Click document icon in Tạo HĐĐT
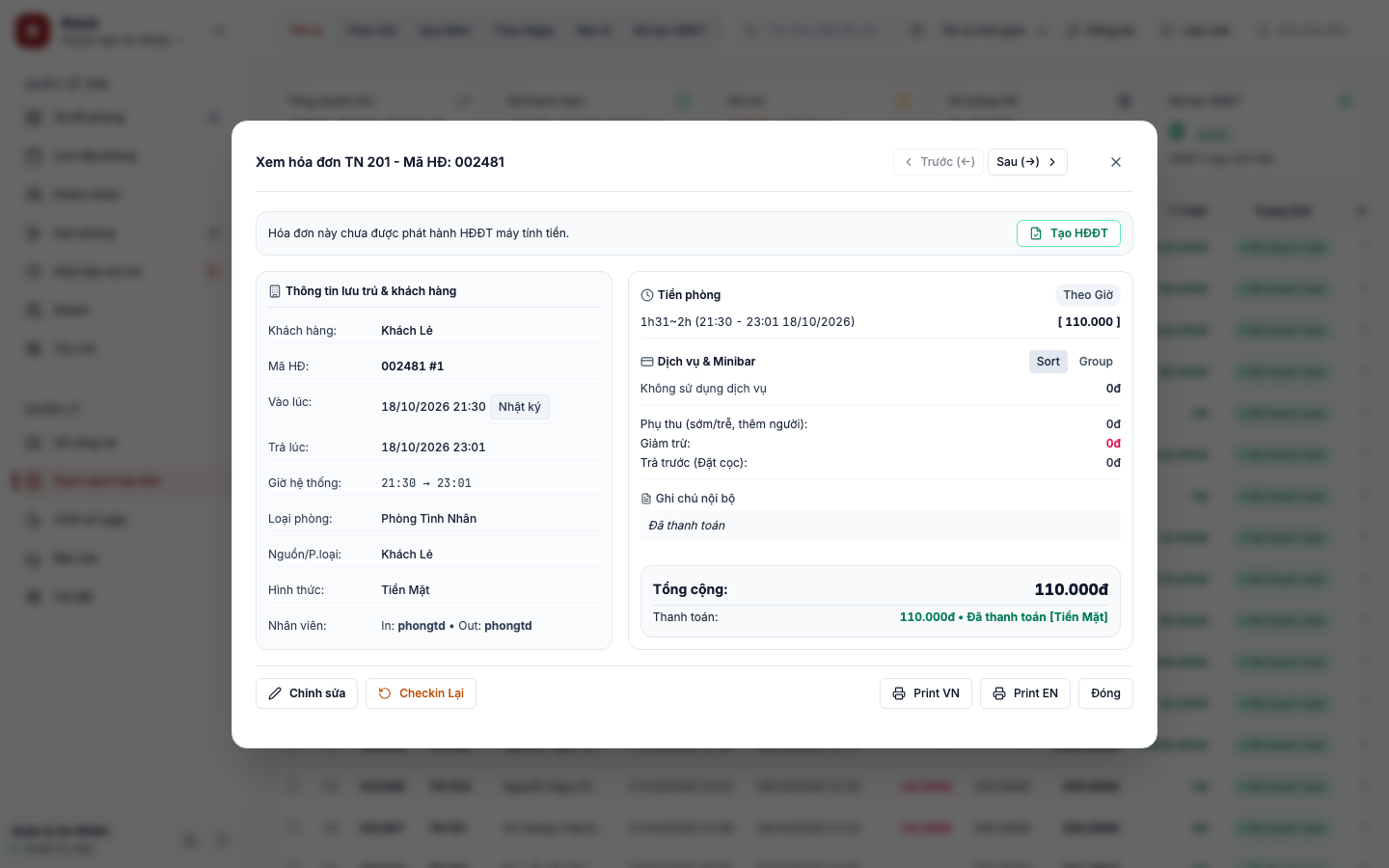The height and width of the screenshot is (868, 1389). (1036, 233)
